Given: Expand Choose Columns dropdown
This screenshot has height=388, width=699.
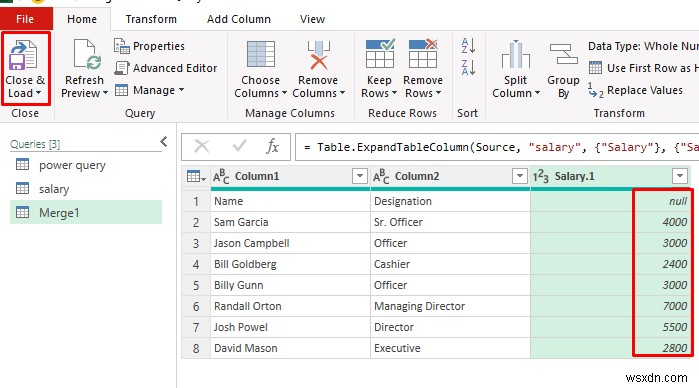Looking at the screenshot, I should point(284,93).
